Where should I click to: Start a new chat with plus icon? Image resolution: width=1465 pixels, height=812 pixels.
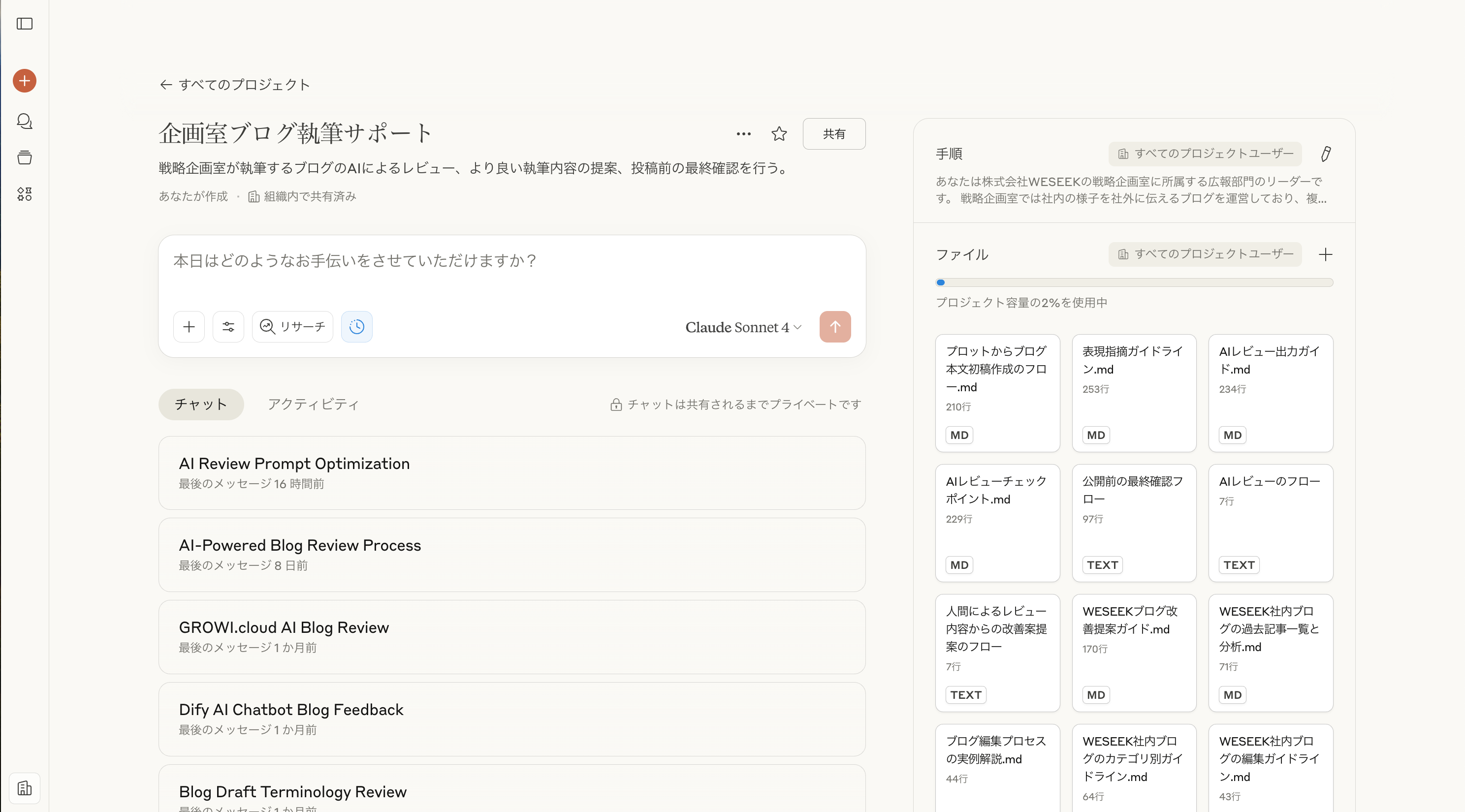coord(25,81)
